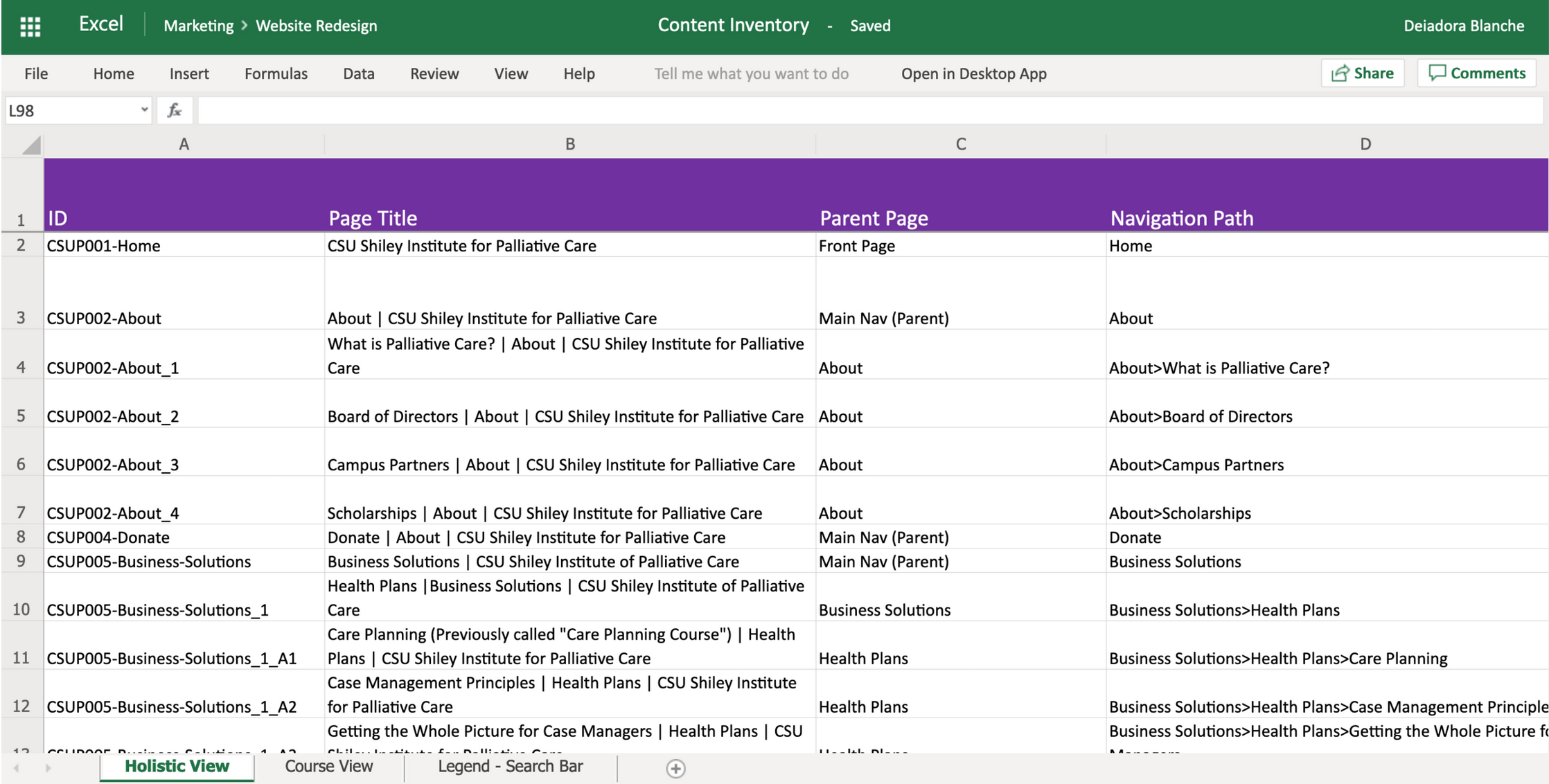Click the fx insert function icon
This screenshot has height=784, width=1549.
tap(175, 110)
